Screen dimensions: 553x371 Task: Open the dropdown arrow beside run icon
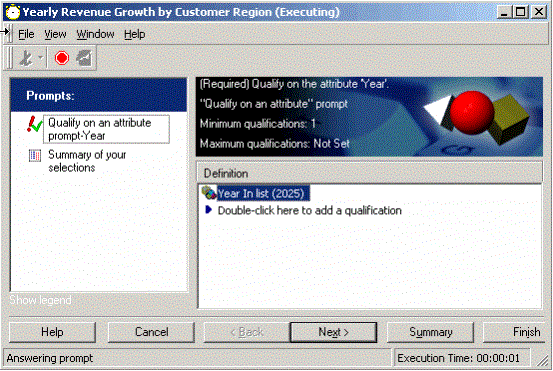(x=41, y=58)
